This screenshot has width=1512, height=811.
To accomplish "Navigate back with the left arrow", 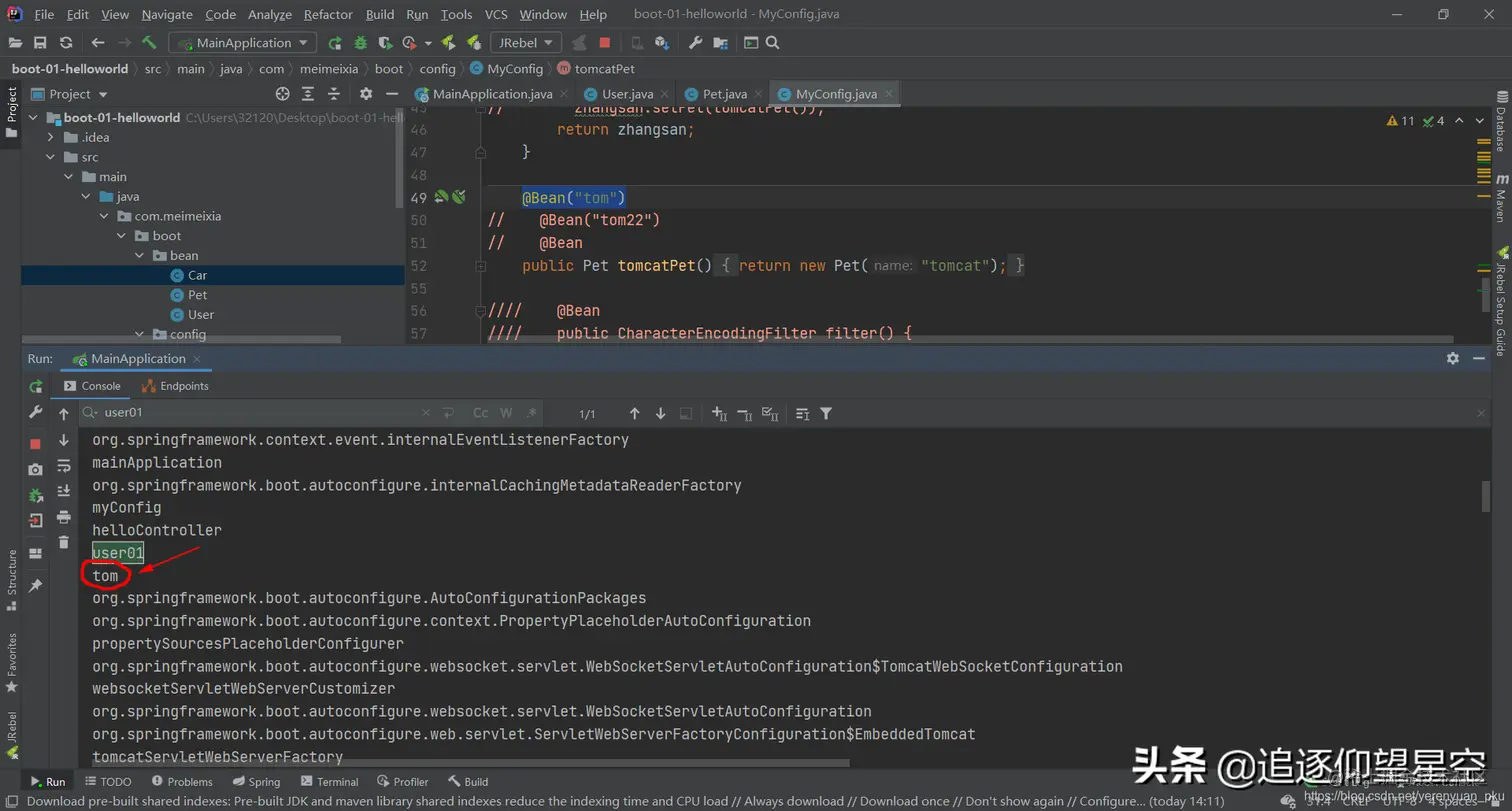I will (97, 43).
